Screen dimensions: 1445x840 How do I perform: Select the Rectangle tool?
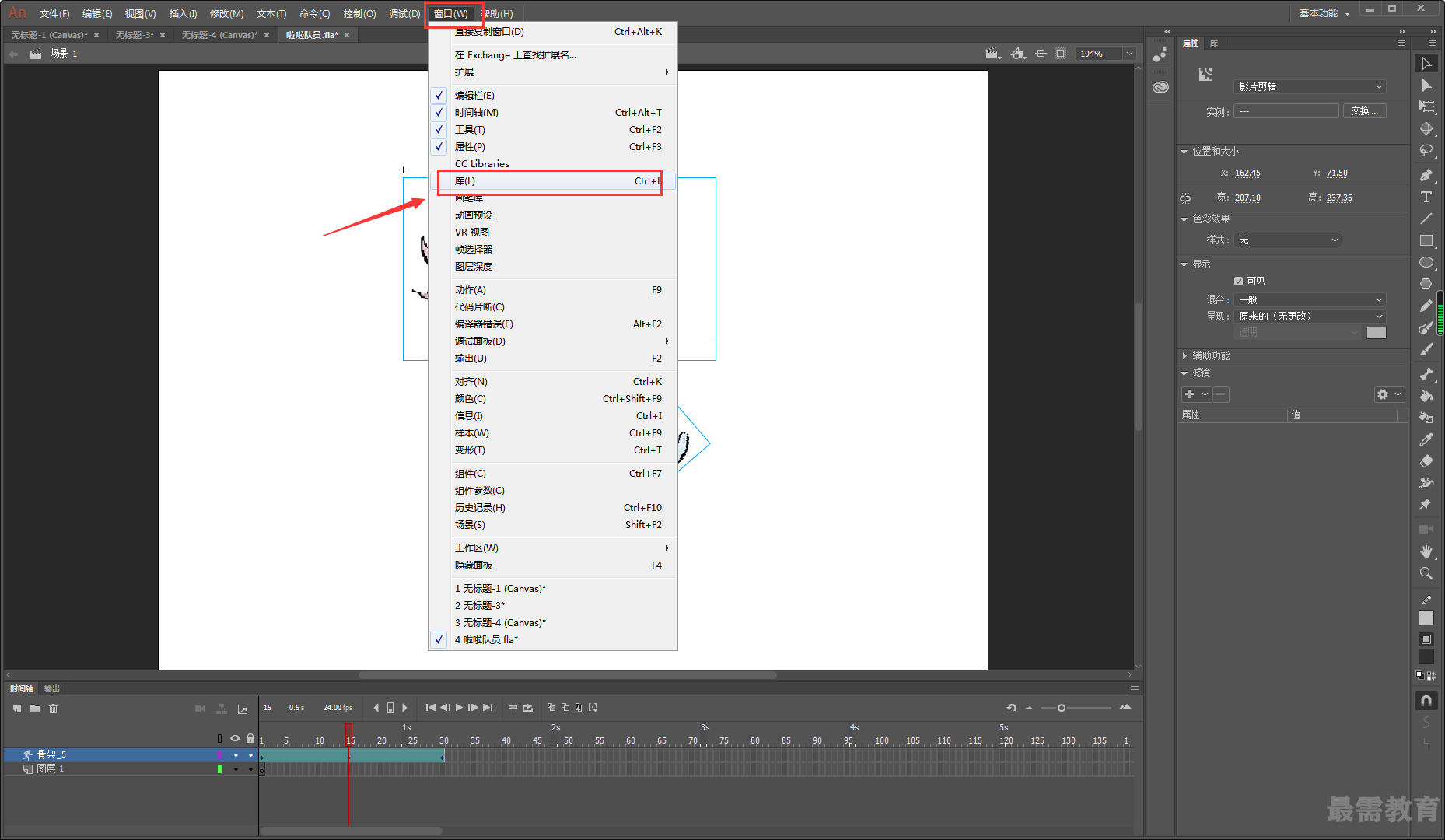coord(1426,241)
